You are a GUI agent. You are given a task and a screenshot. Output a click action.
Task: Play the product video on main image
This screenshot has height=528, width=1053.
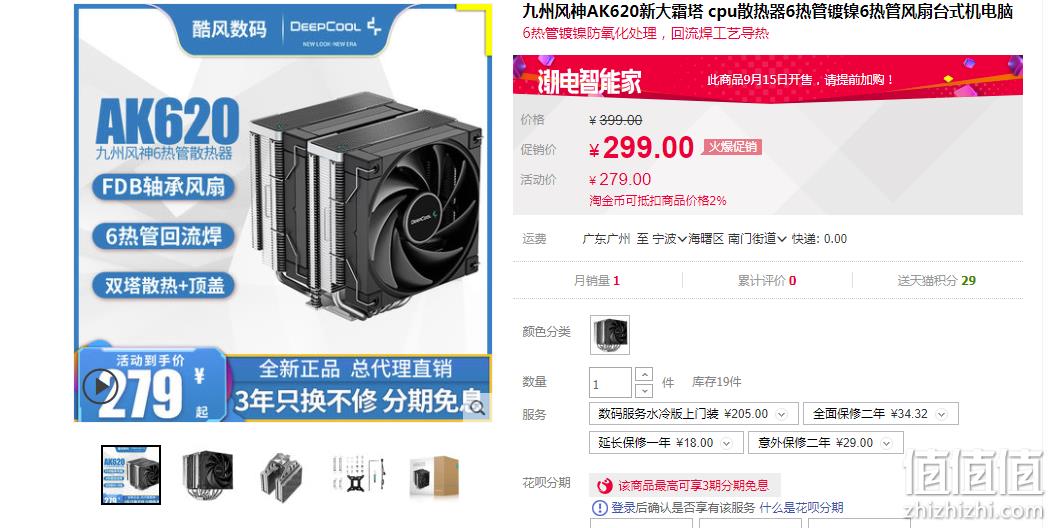(x=101, y=386)
